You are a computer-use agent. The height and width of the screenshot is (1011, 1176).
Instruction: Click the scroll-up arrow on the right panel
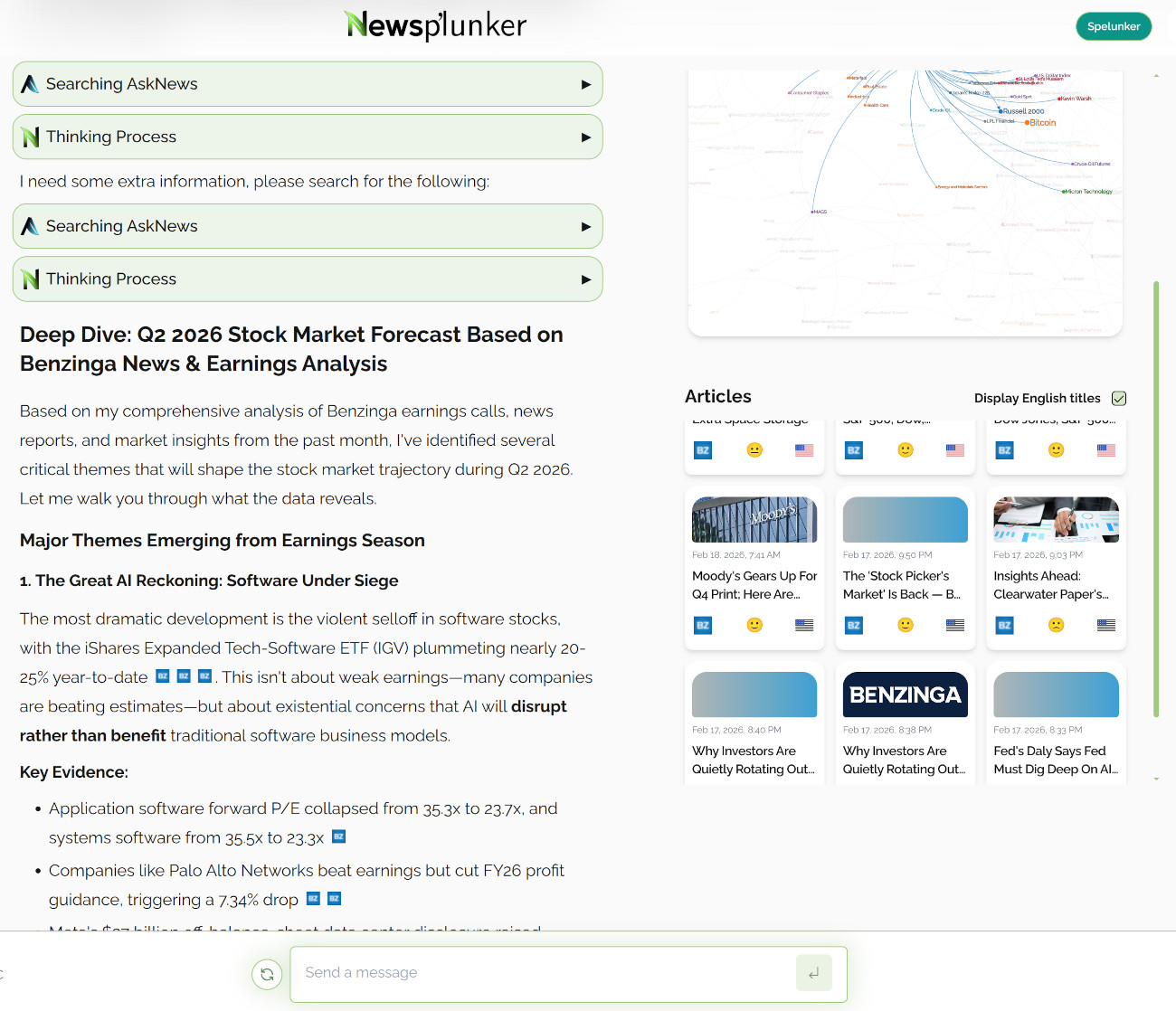point(1156,75)
